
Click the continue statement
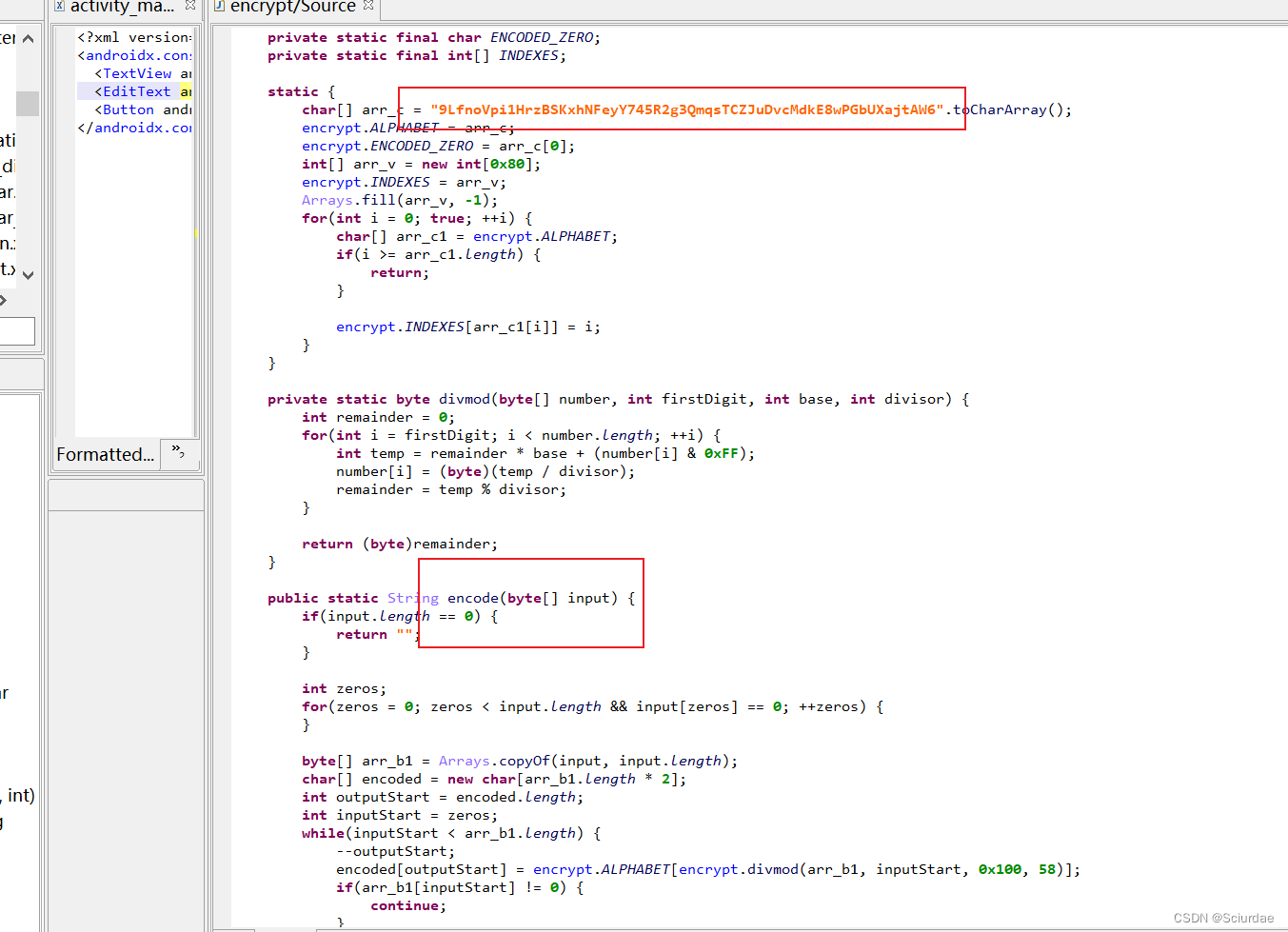coord(408,905)
